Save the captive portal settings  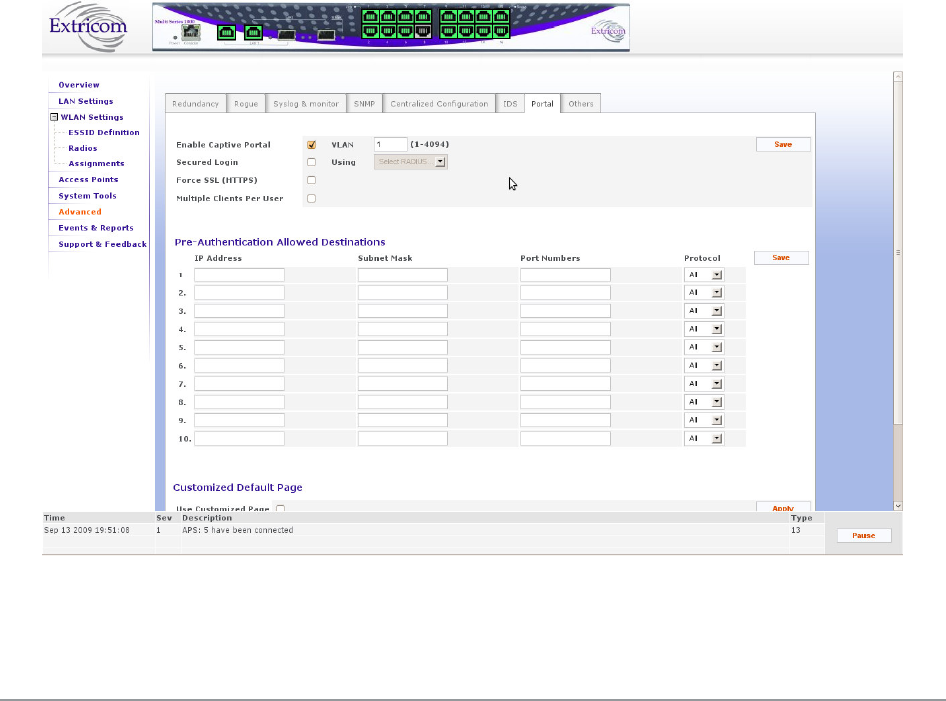point(783,145)
